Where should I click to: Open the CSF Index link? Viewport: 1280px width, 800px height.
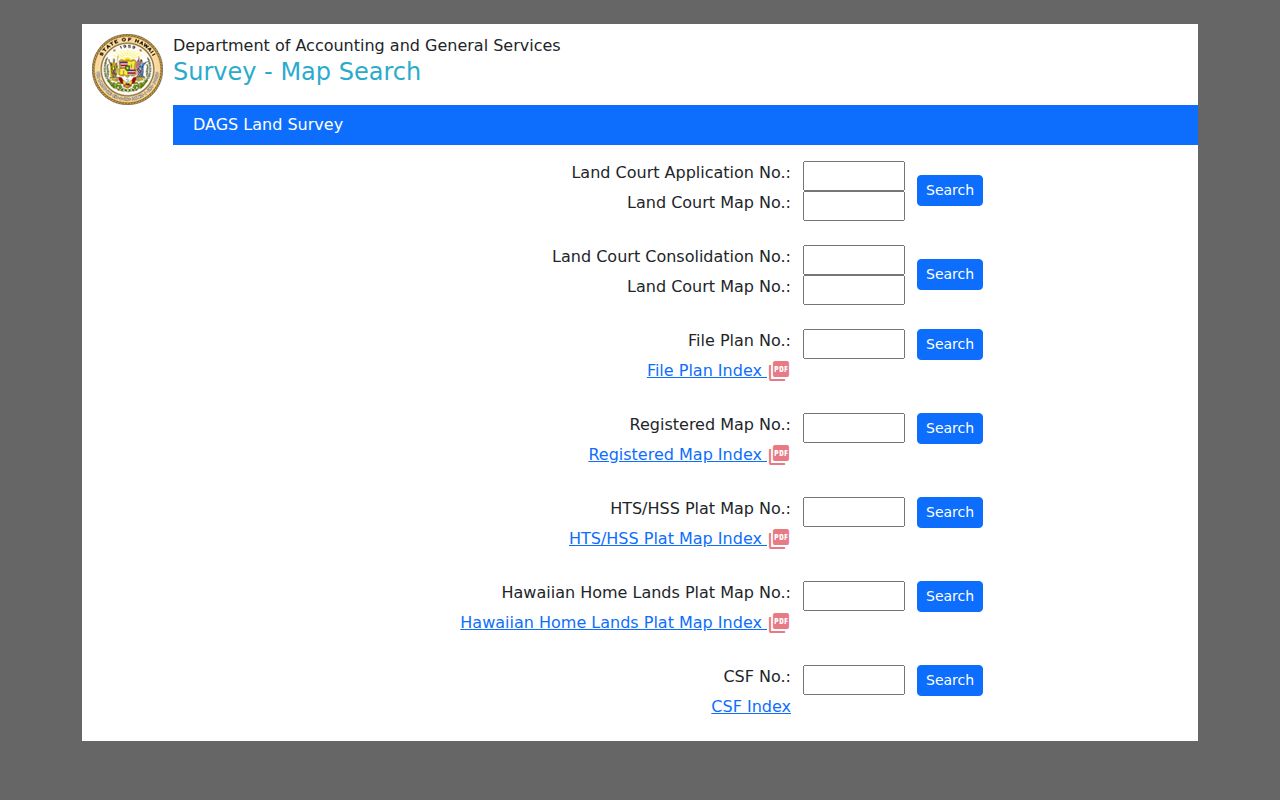(751, 707)
